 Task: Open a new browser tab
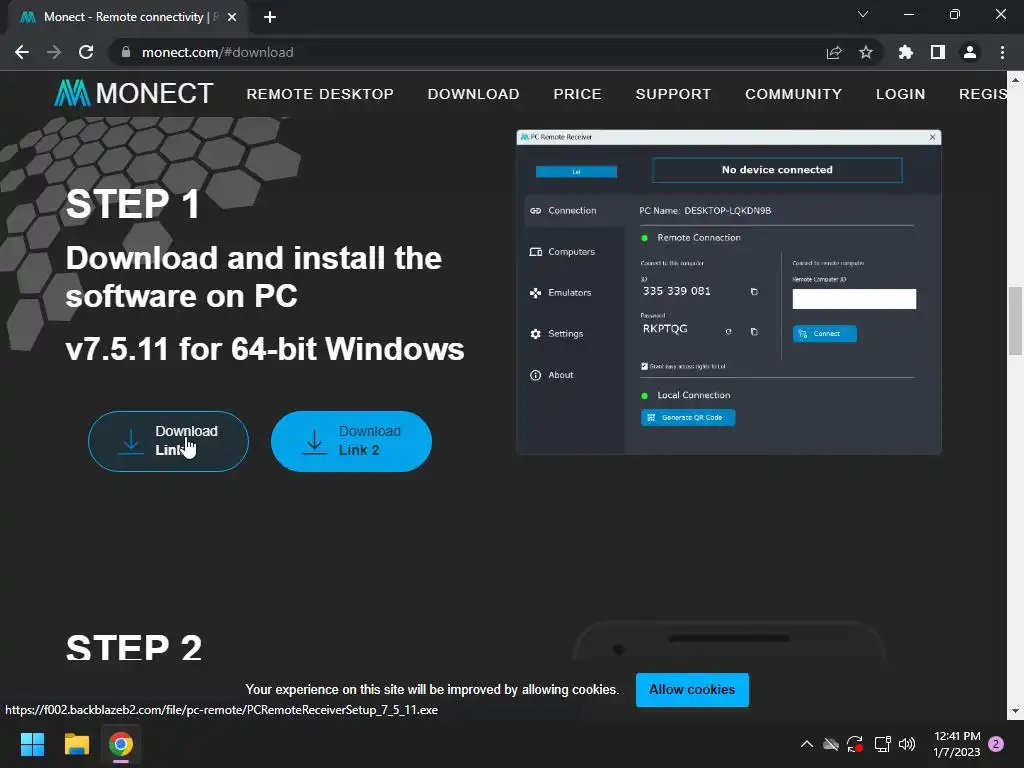270,17
